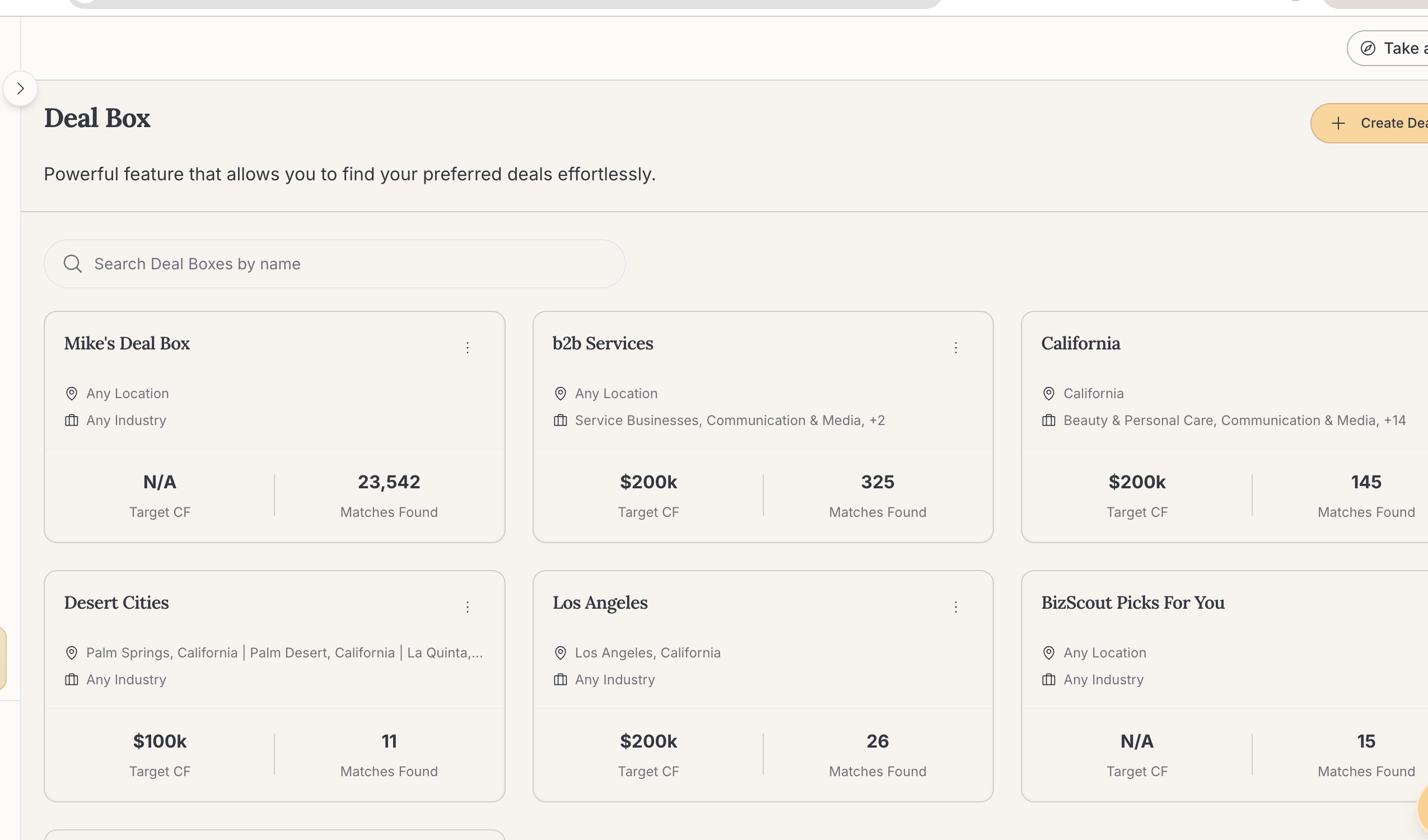Open the three-dot menu on the Los Angeles card
1428x840 pixels.
pos(956,606)
